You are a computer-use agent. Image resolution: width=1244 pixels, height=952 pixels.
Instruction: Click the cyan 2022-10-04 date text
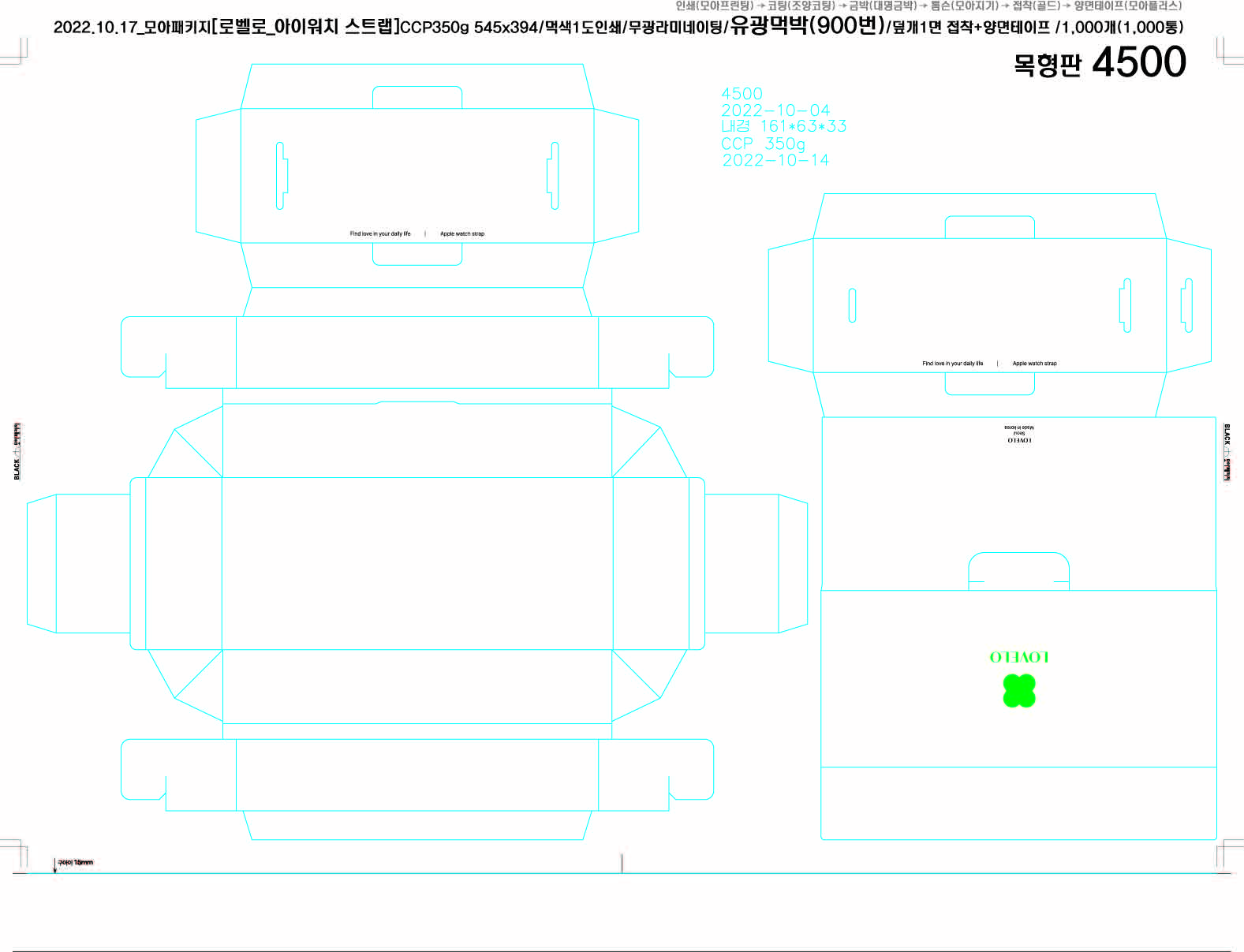pyautogui.click(x=775, y=110)
